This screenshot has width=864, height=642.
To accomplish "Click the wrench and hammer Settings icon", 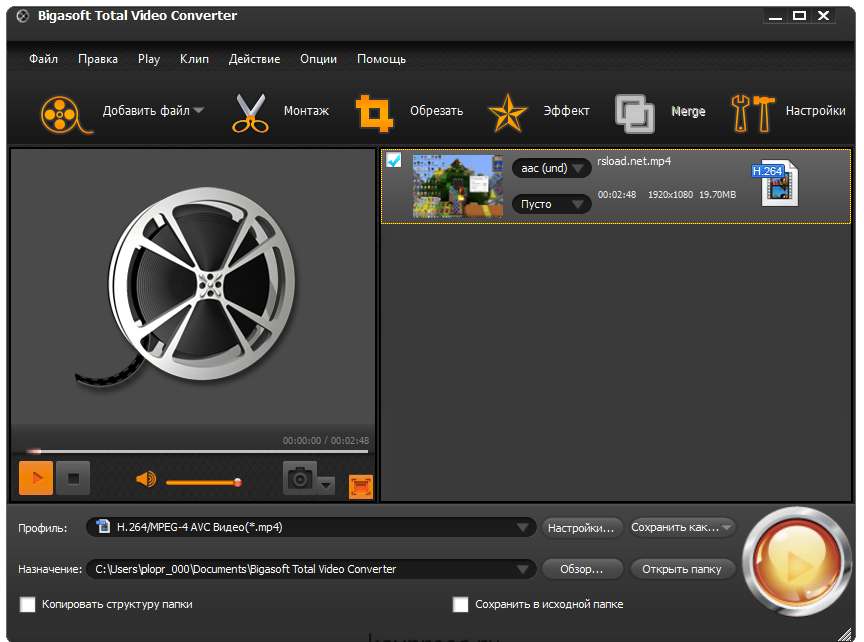I will tap(752, 114).
